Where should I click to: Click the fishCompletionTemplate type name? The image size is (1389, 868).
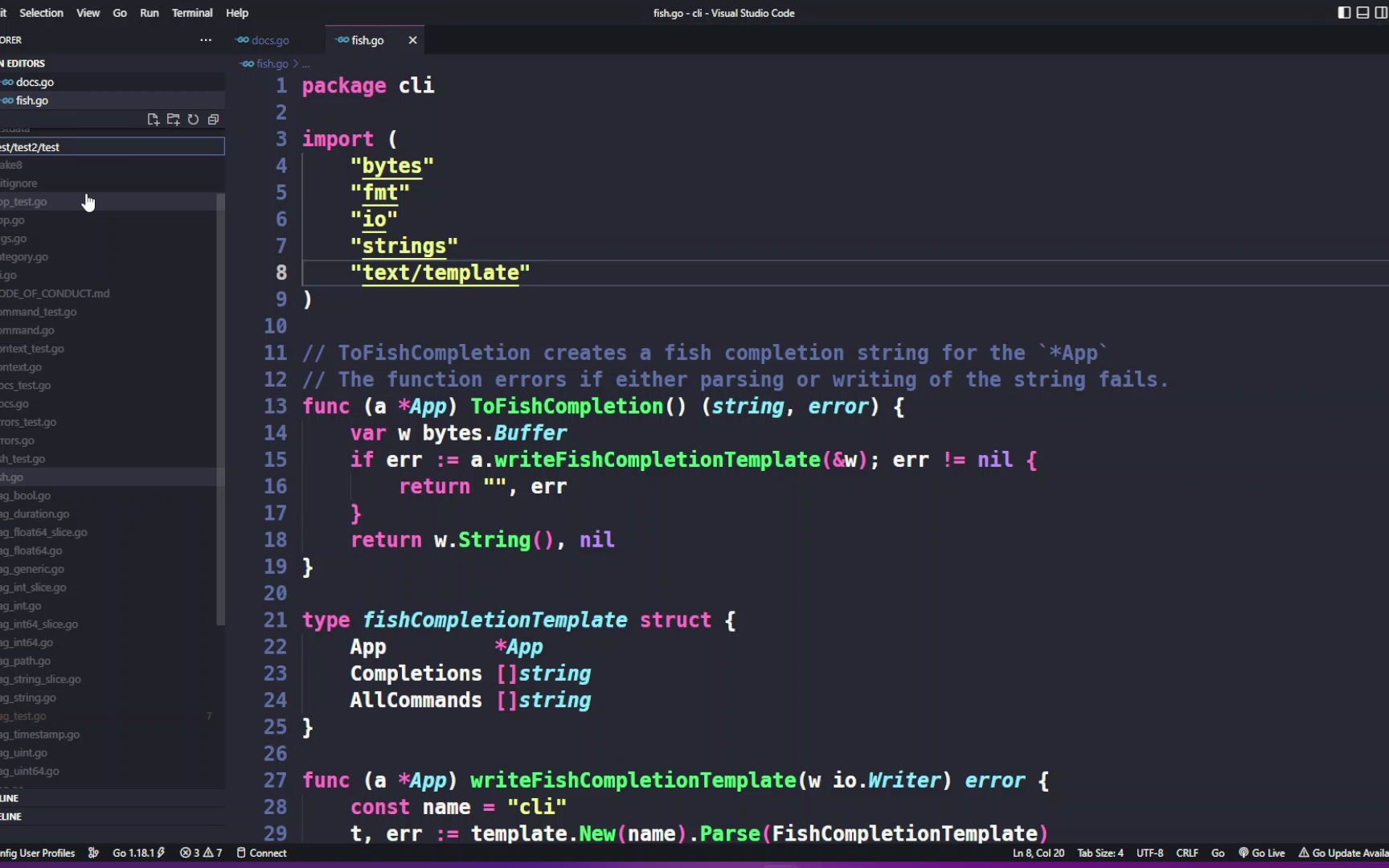[x=494, y=620]
